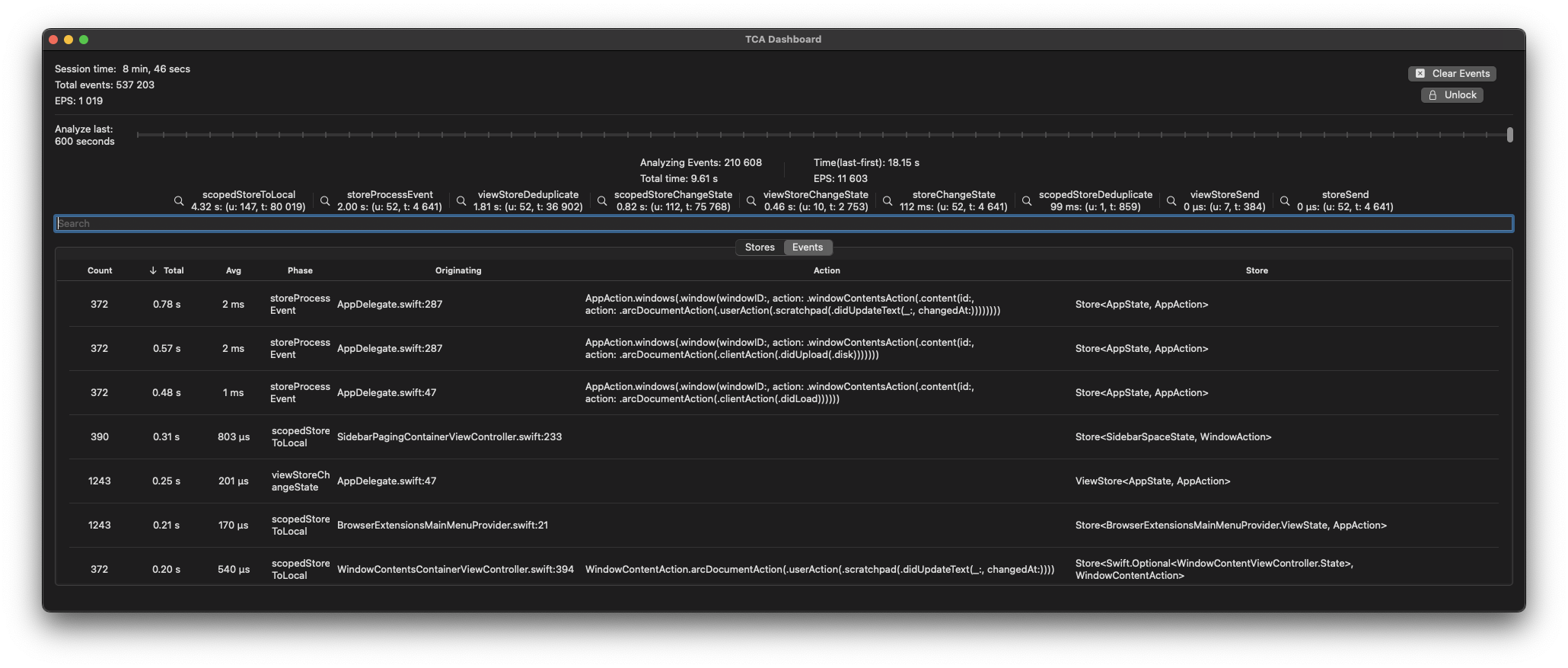The height and width of the screenshot is (668, 1568).
Task: Focus the Search input field
Action: coord(783,224)
